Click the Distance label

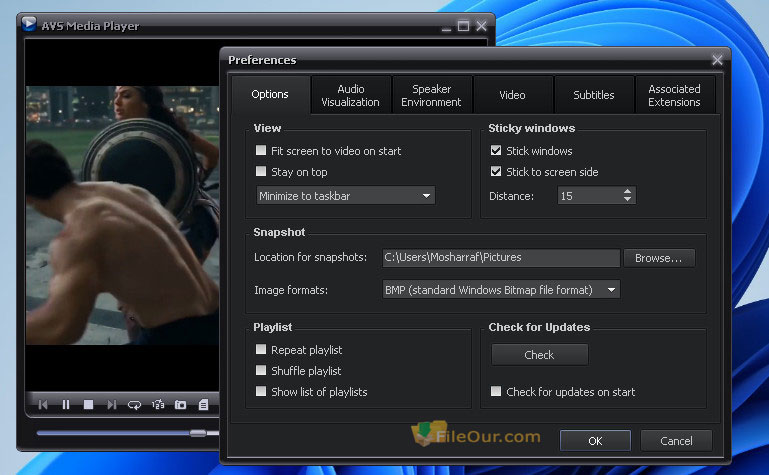click(x=512, y=196)
